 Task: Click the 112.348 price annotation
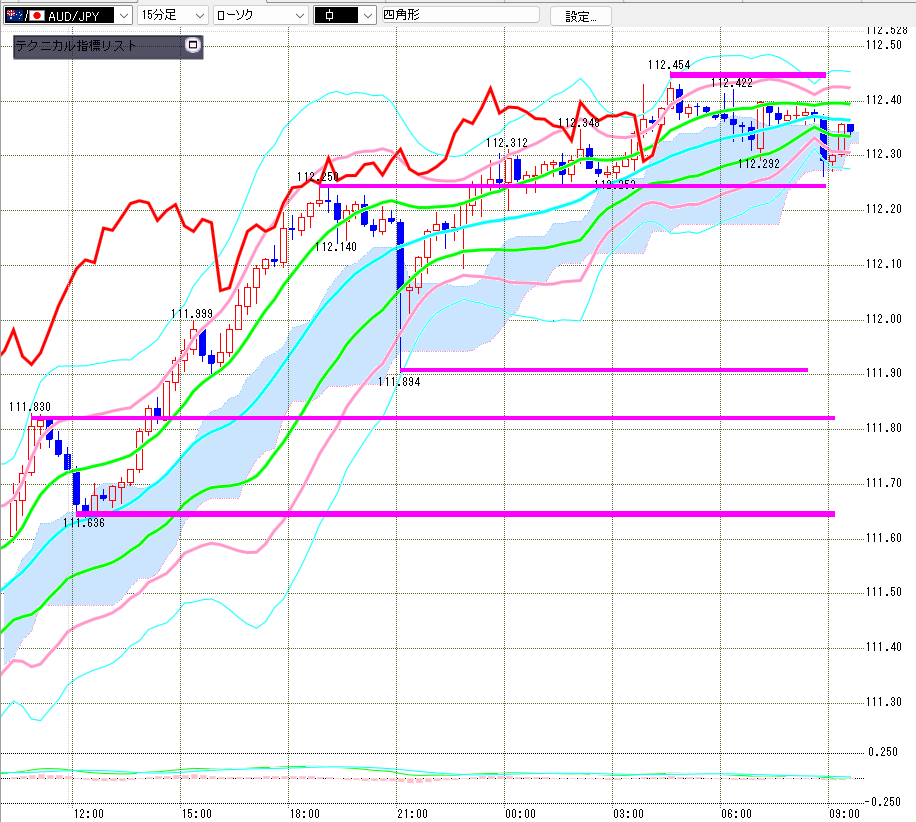coord(579,123)
